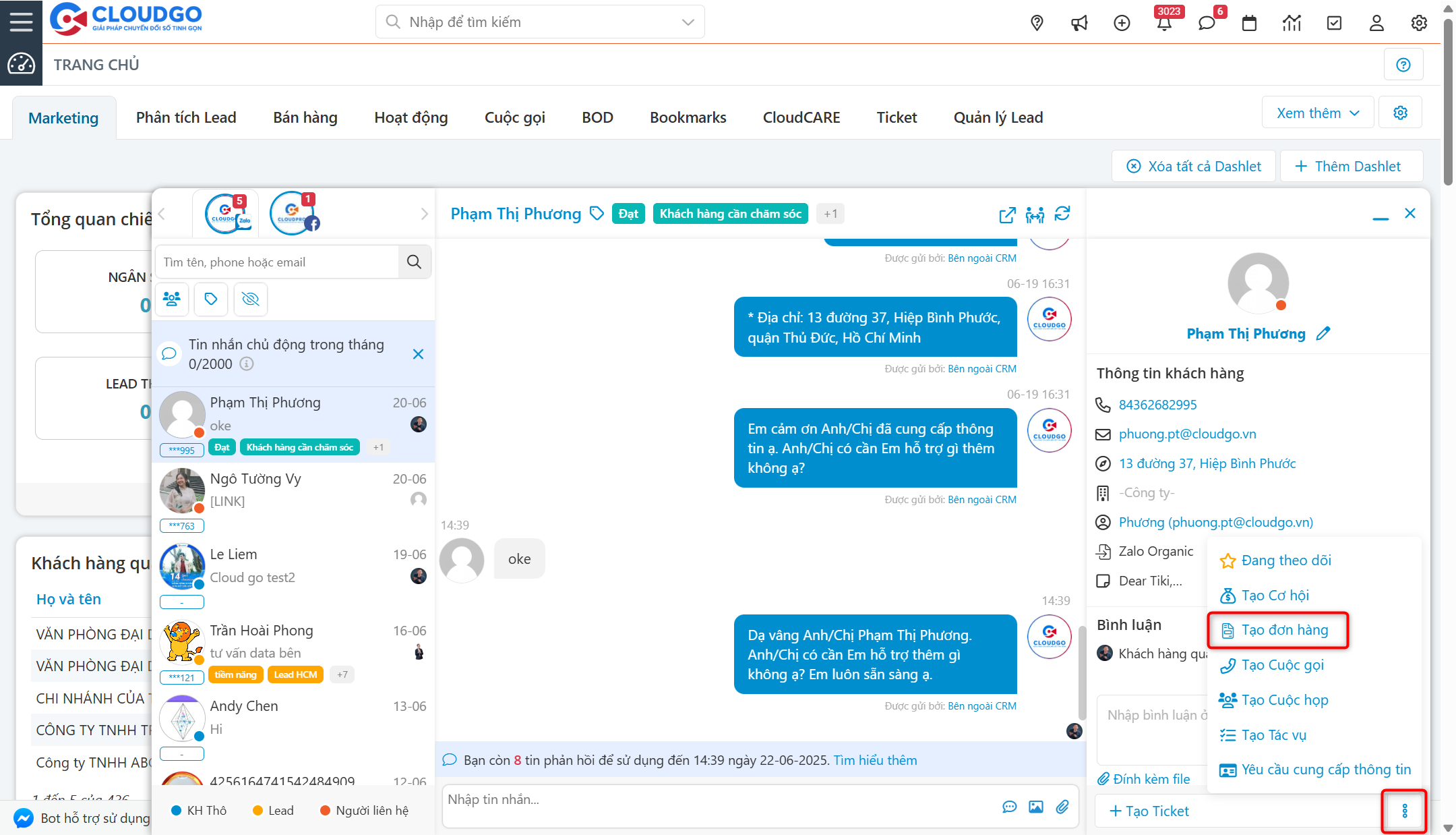Select the KH Thô filter at list bottom
The height and width of the screenshot is (835, 1456).
(199, 810)
